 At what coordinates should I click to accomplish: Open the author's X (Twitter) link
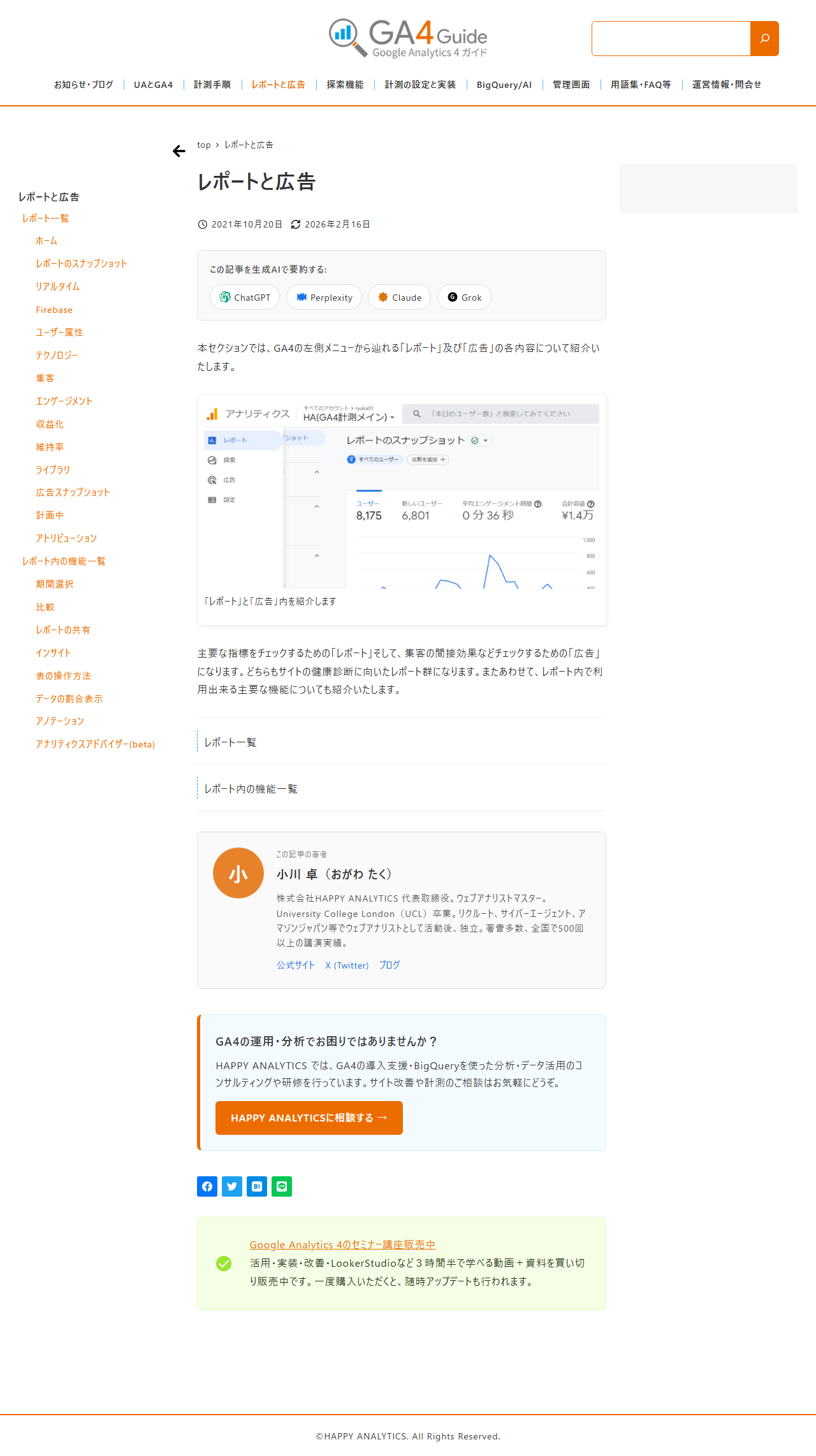[347, 965]
